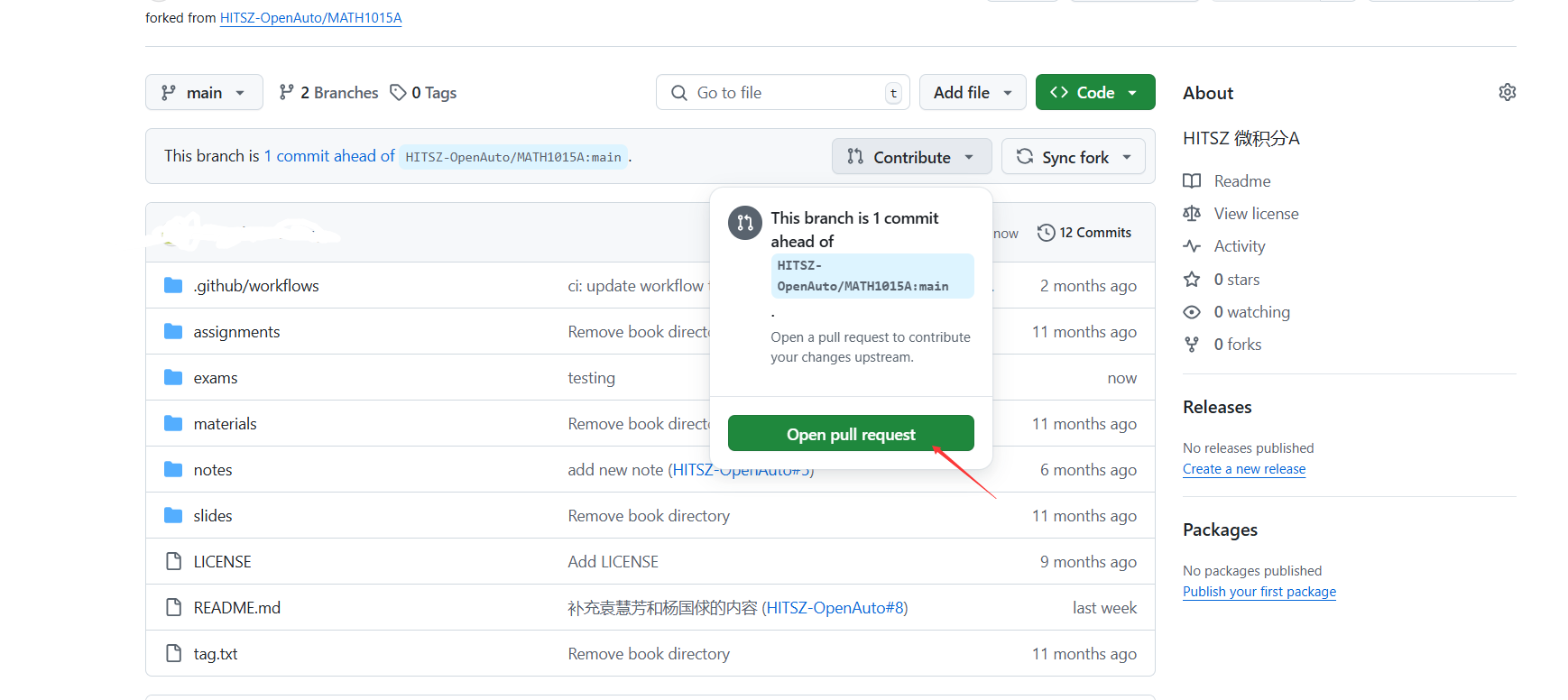Viewport: 1568px width, 700px height.
Task: Click the 12 Commits history icon
Action: pos(1046,233)
